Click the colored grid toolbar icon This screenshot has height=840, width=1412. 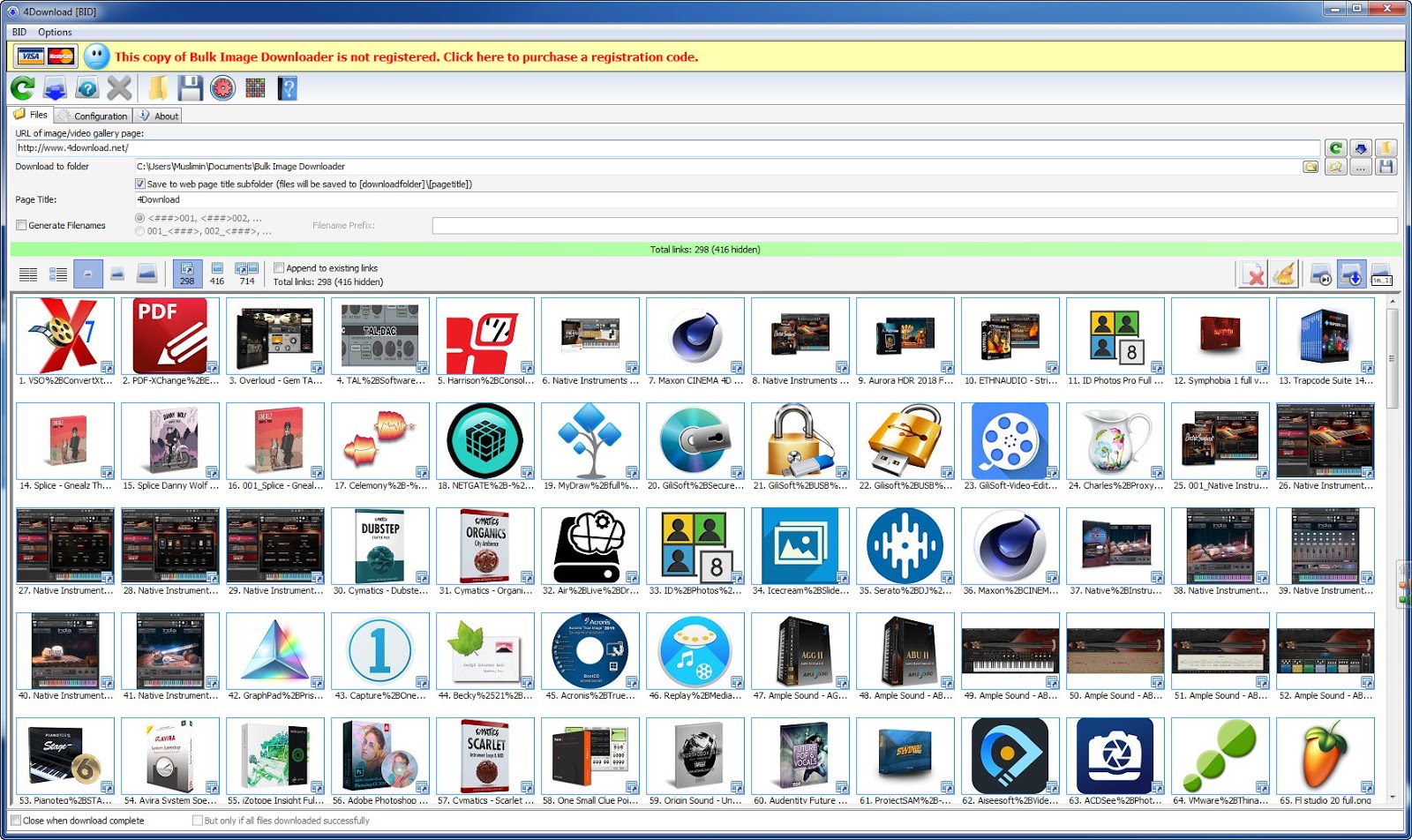[x=255, y=88]
